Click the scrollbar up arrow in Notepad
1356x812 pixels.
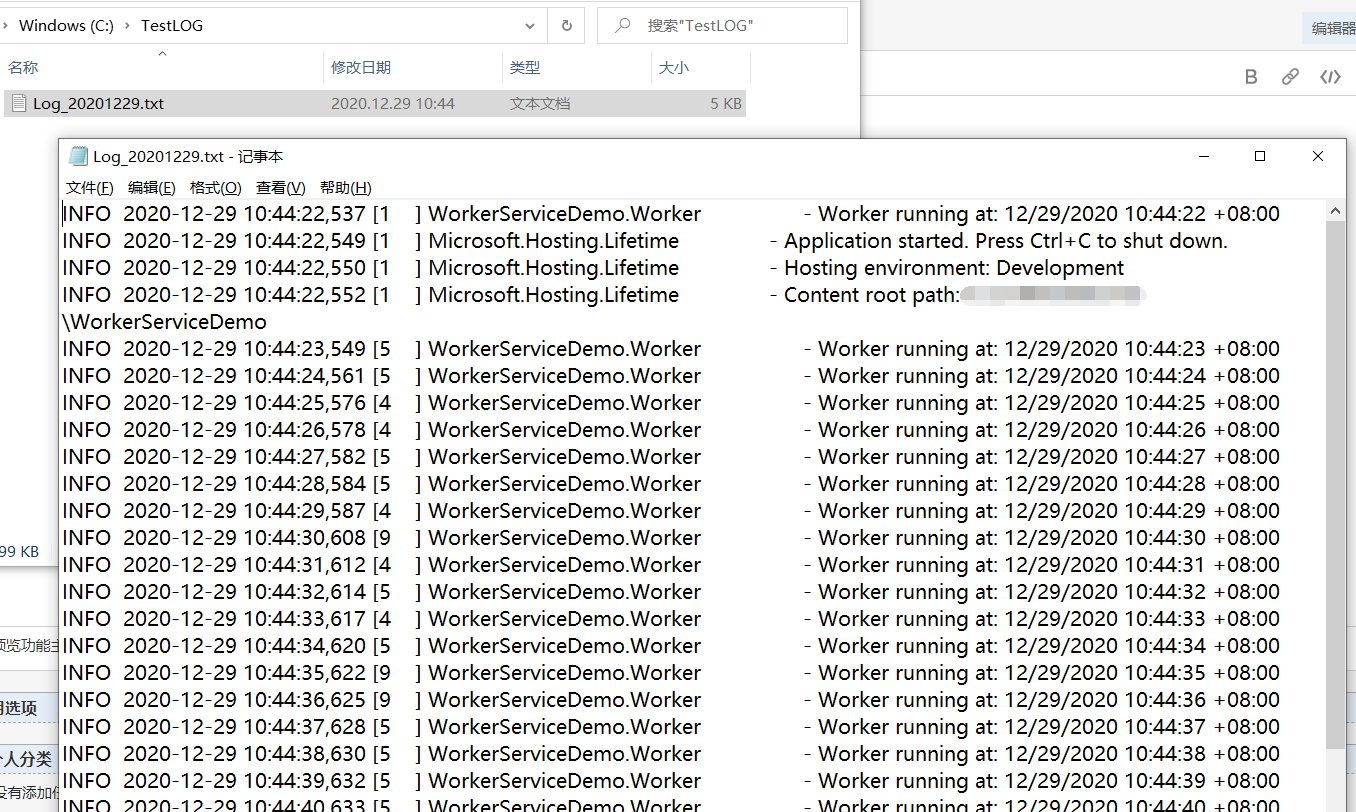(1335, 210)
